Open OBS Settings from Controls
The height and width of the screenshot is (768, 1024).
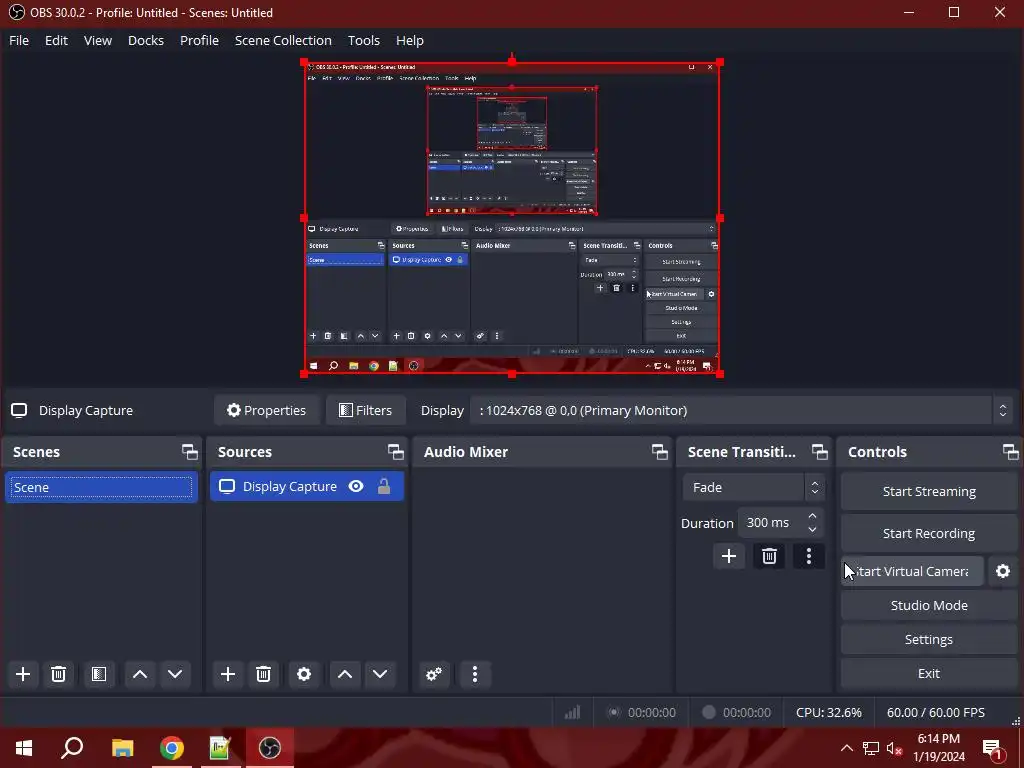point(929,639)
